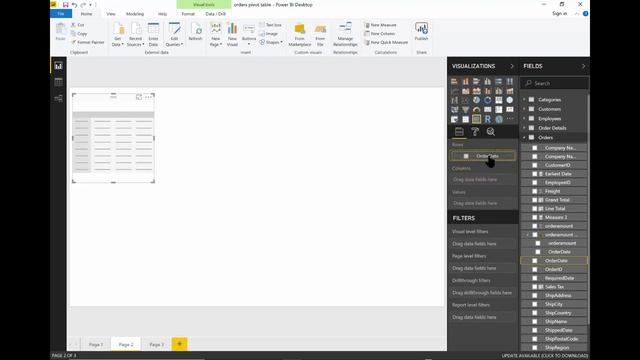This screenshot has height=360, width=640.
Task: Expand the Categories table
Action: point(524,100)
